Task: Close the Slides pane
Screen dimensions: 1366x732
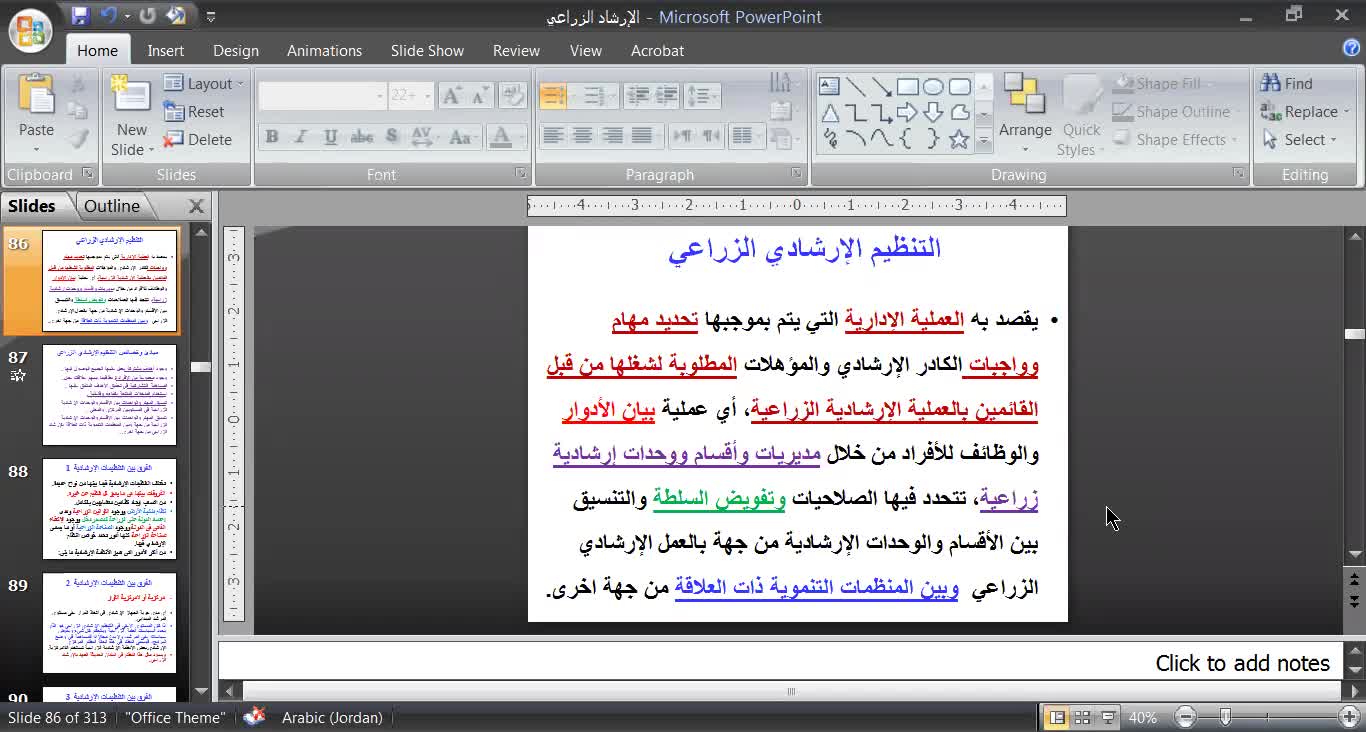Action: click(196, 206)
